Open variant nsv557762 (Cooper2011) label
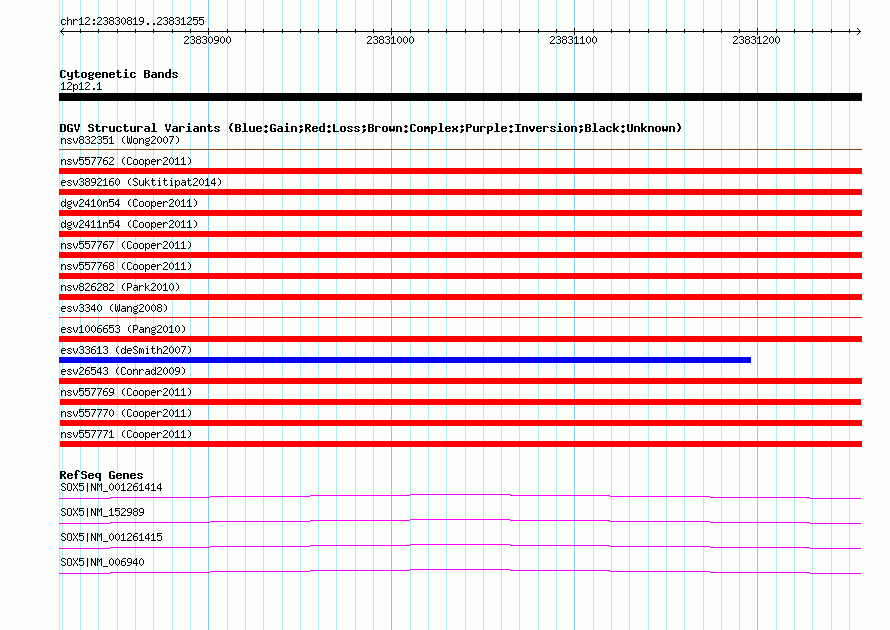The image size is (890, 630). pyautogui.click(x=126, y=161)
